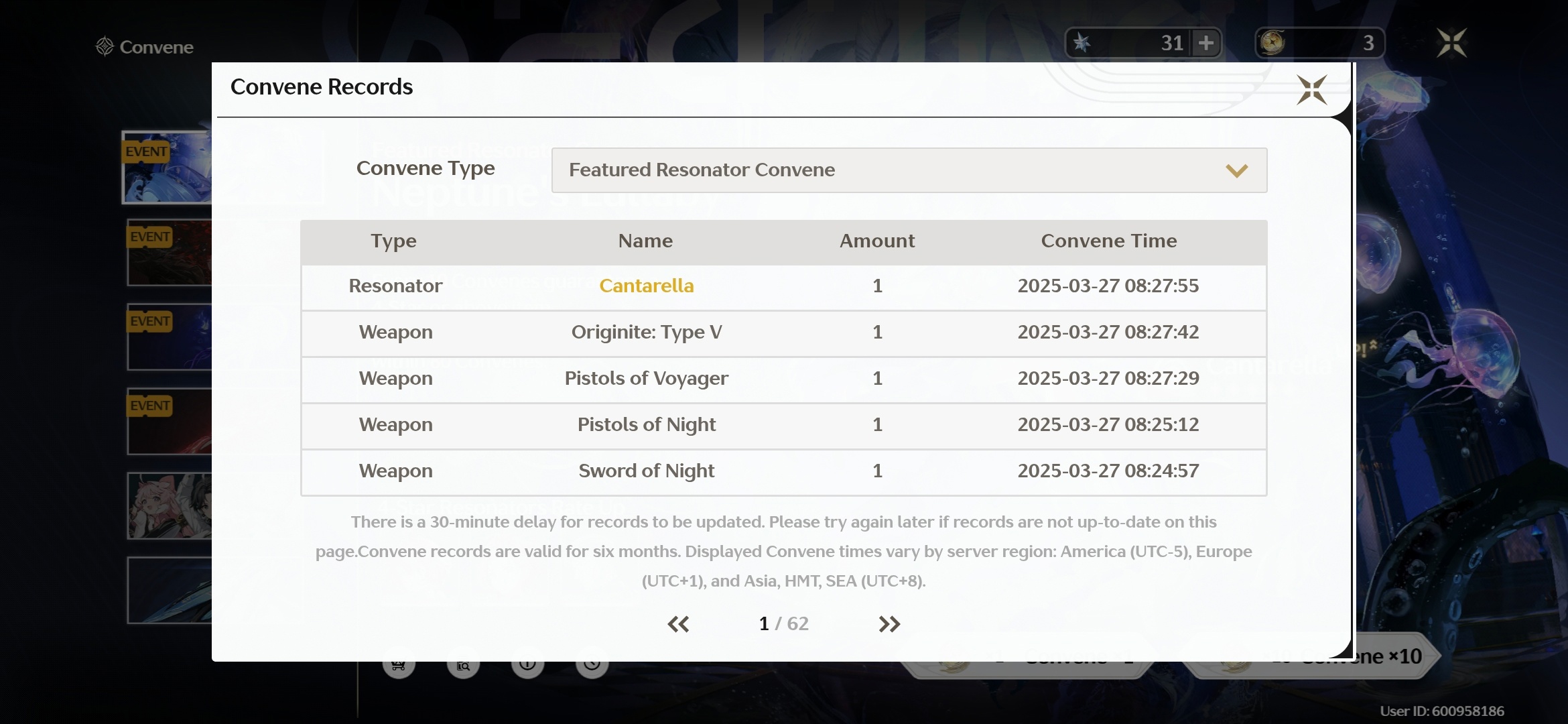Viewport: 1568px width, 724px height.
Task: Click the page indicator 1 / 62
Action: coord(783,624)
